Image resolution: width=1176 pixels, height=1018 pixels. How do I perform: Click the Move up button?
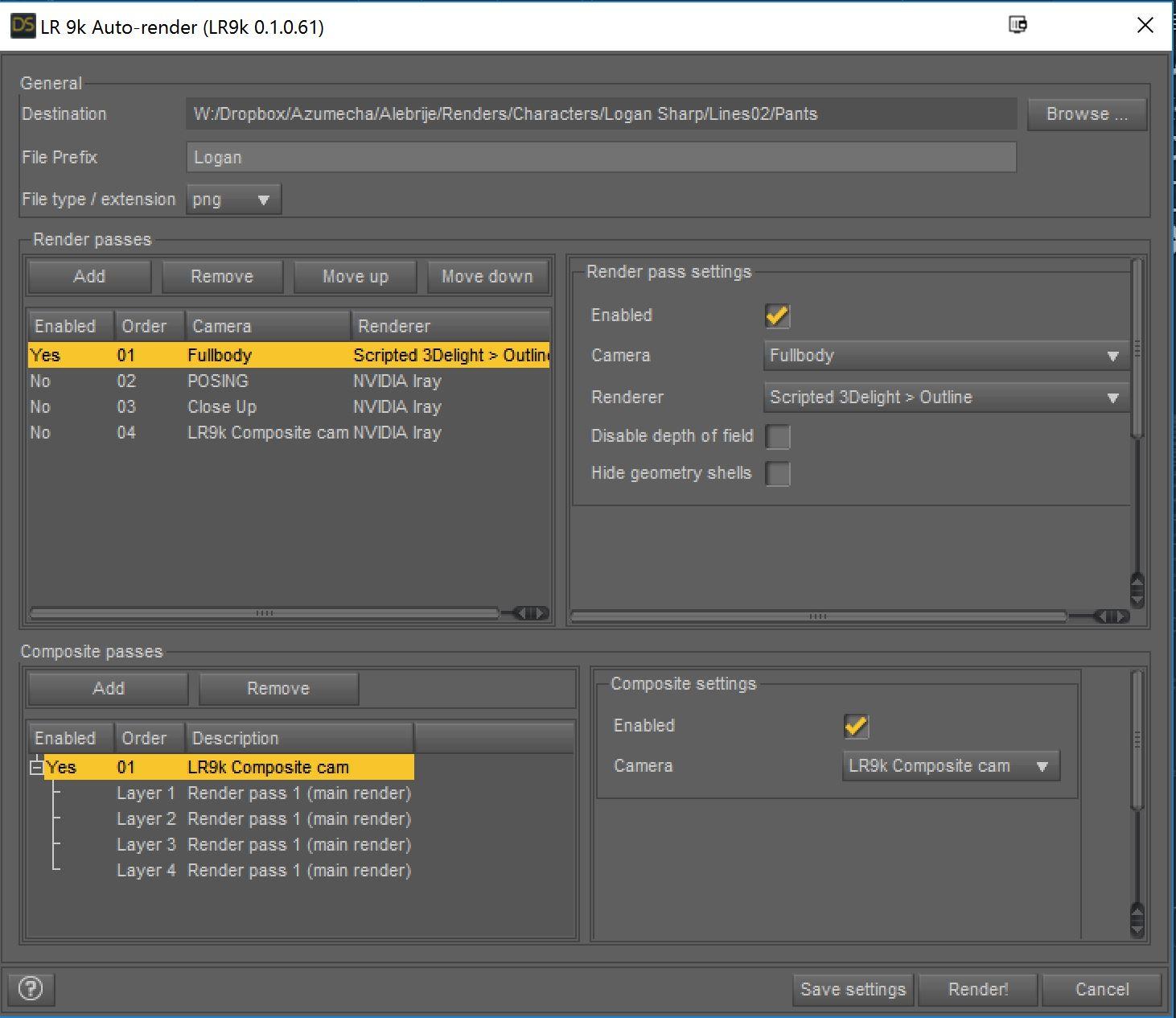tap(355, 277)
